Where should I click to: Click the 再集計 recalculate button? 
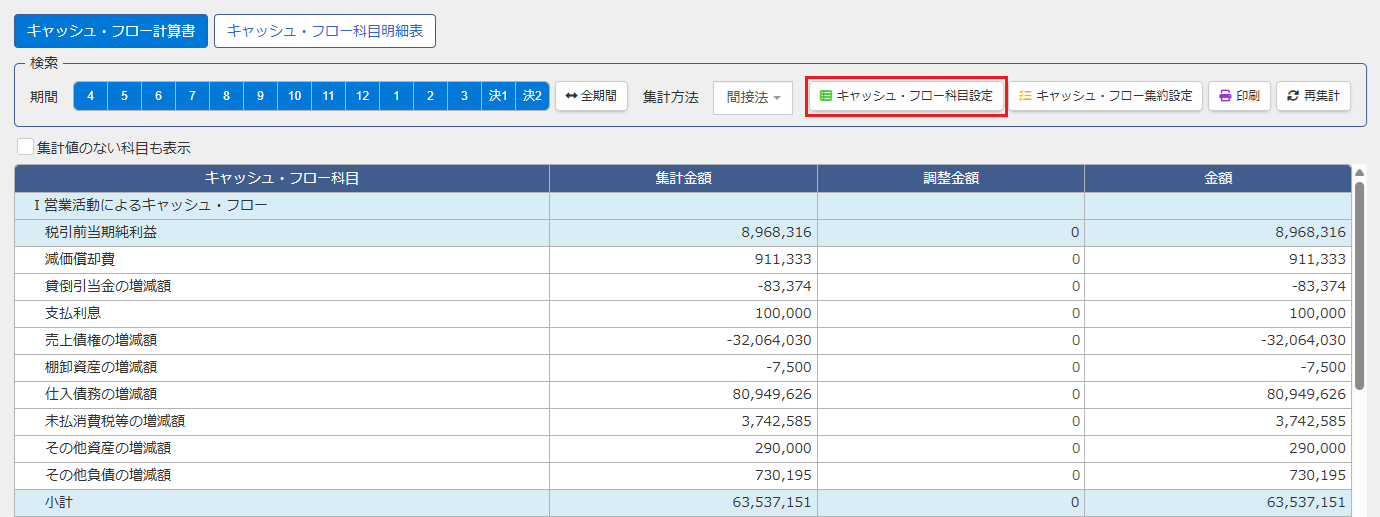tap(1313, 96)
